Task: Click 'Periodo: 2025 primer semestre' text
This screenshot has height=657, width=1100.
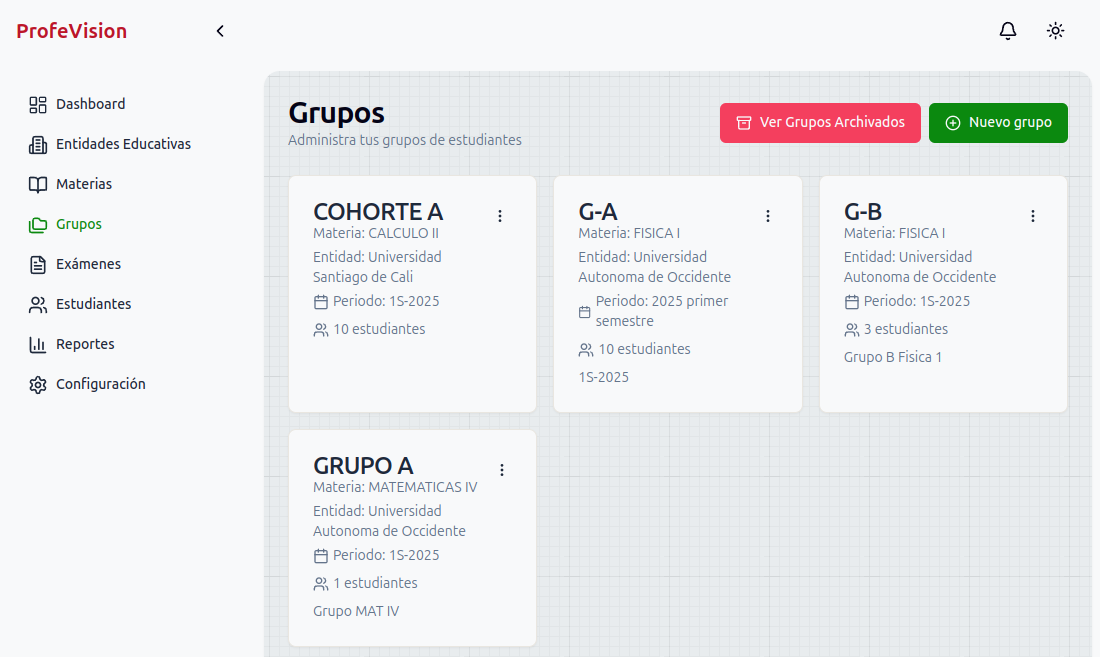Action: click(662, 311)
